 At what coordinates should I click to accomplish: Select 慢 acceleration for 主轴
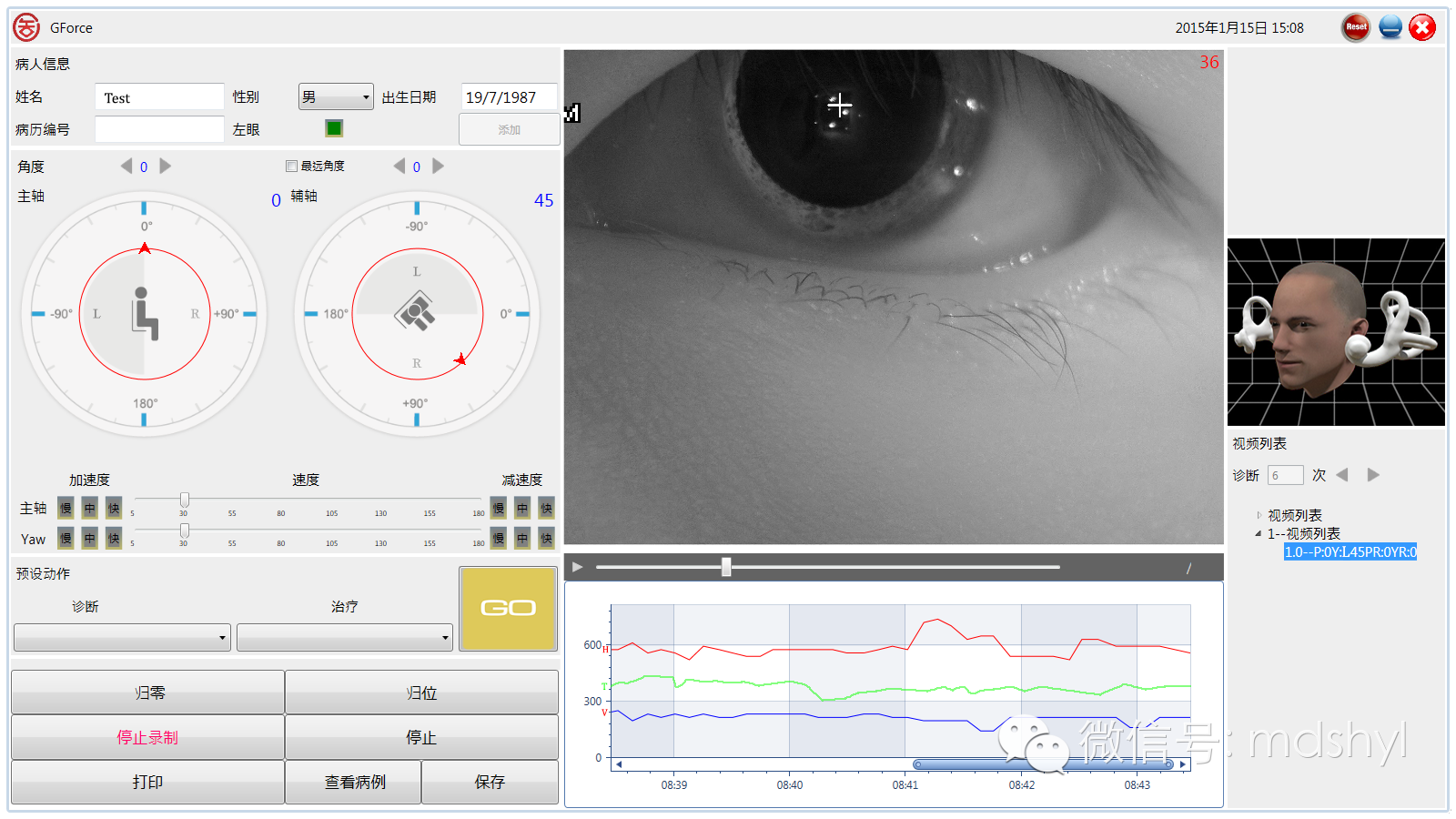click(66, 508)
